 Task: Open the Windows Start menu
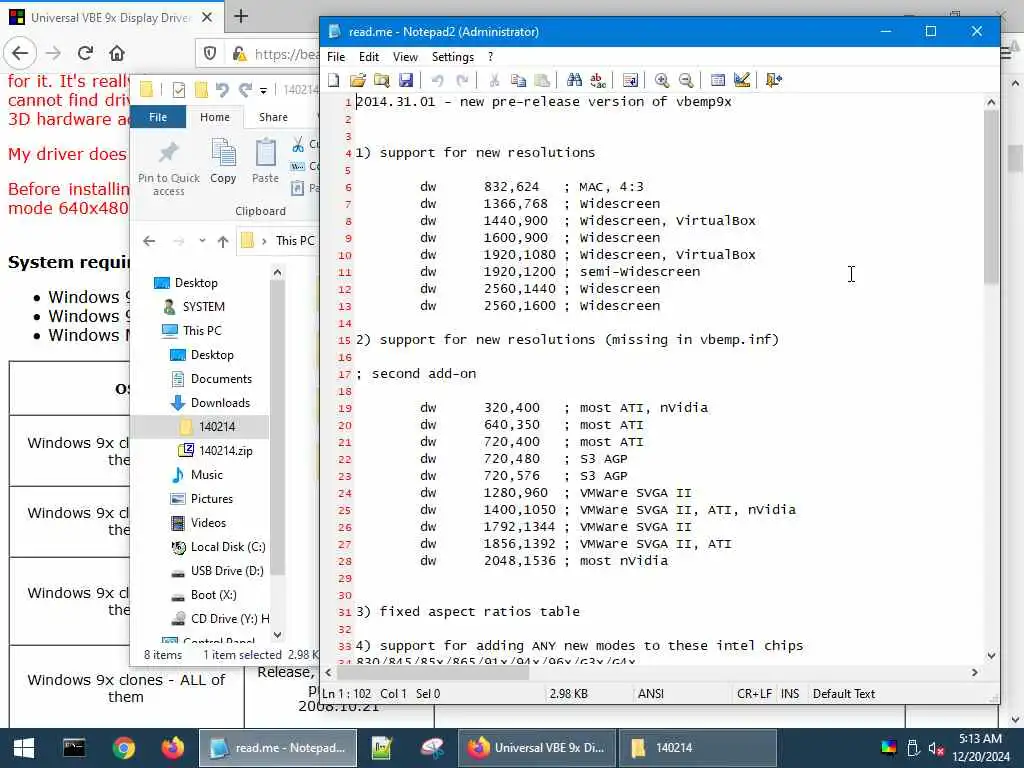click(24, 748)
